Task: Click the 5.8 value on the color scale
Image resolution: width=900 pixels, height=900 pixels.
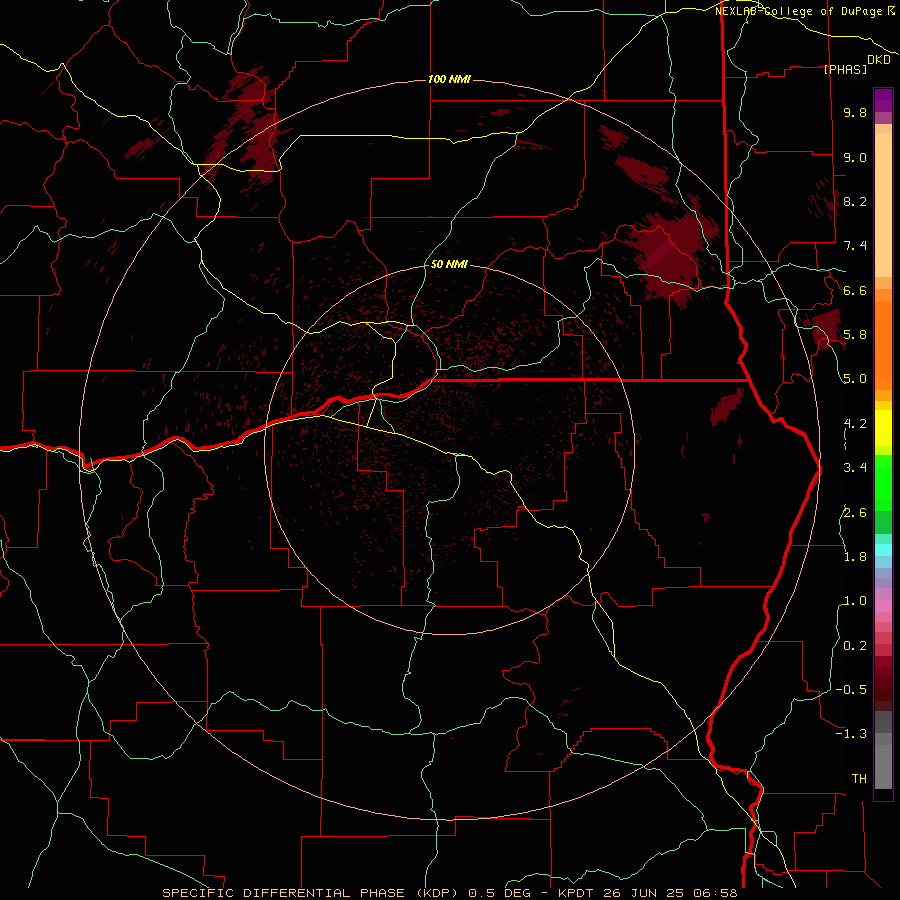Action: pyautogui.click(x=855, y=335)
